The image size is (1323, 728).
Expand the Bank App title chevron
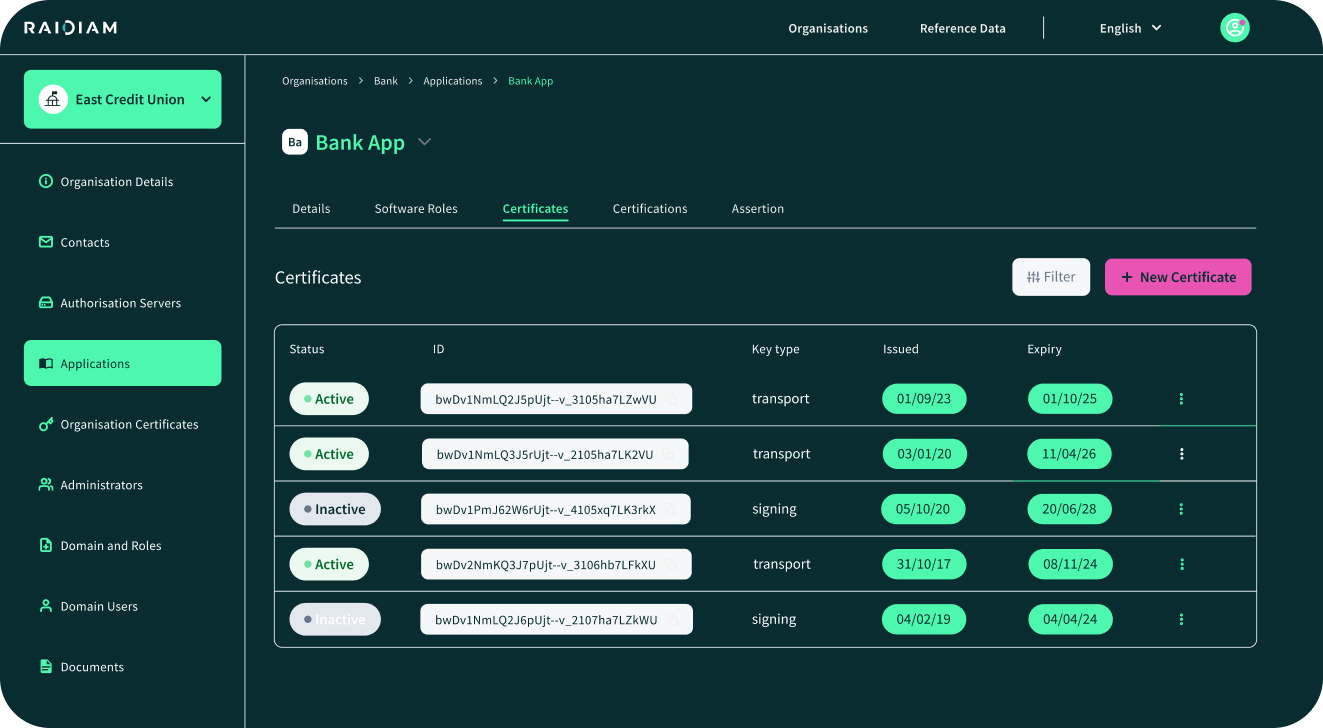coord(425,142)
